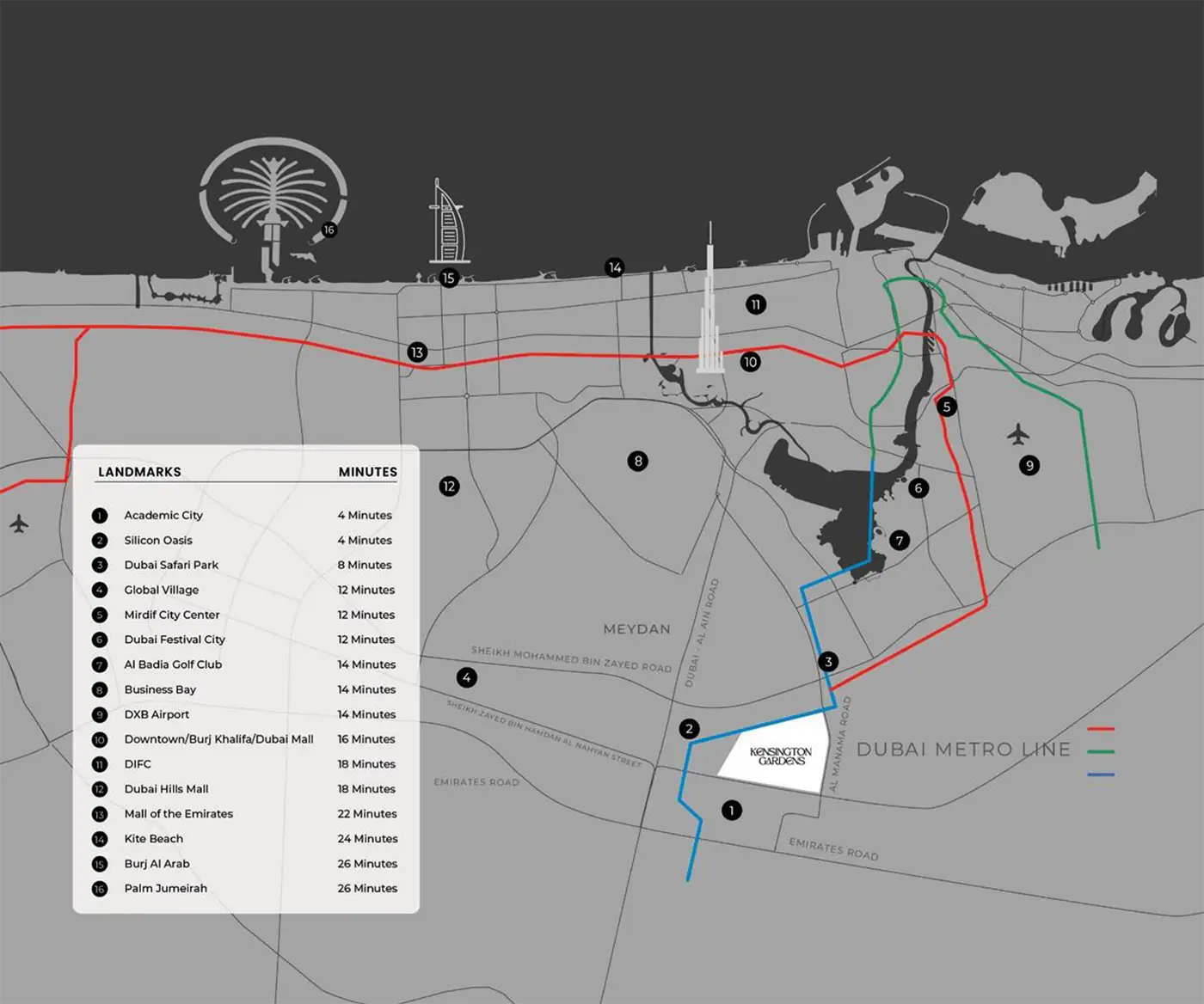Click the Burj Al Arab sail-shaped building illustration

point(447,225)
